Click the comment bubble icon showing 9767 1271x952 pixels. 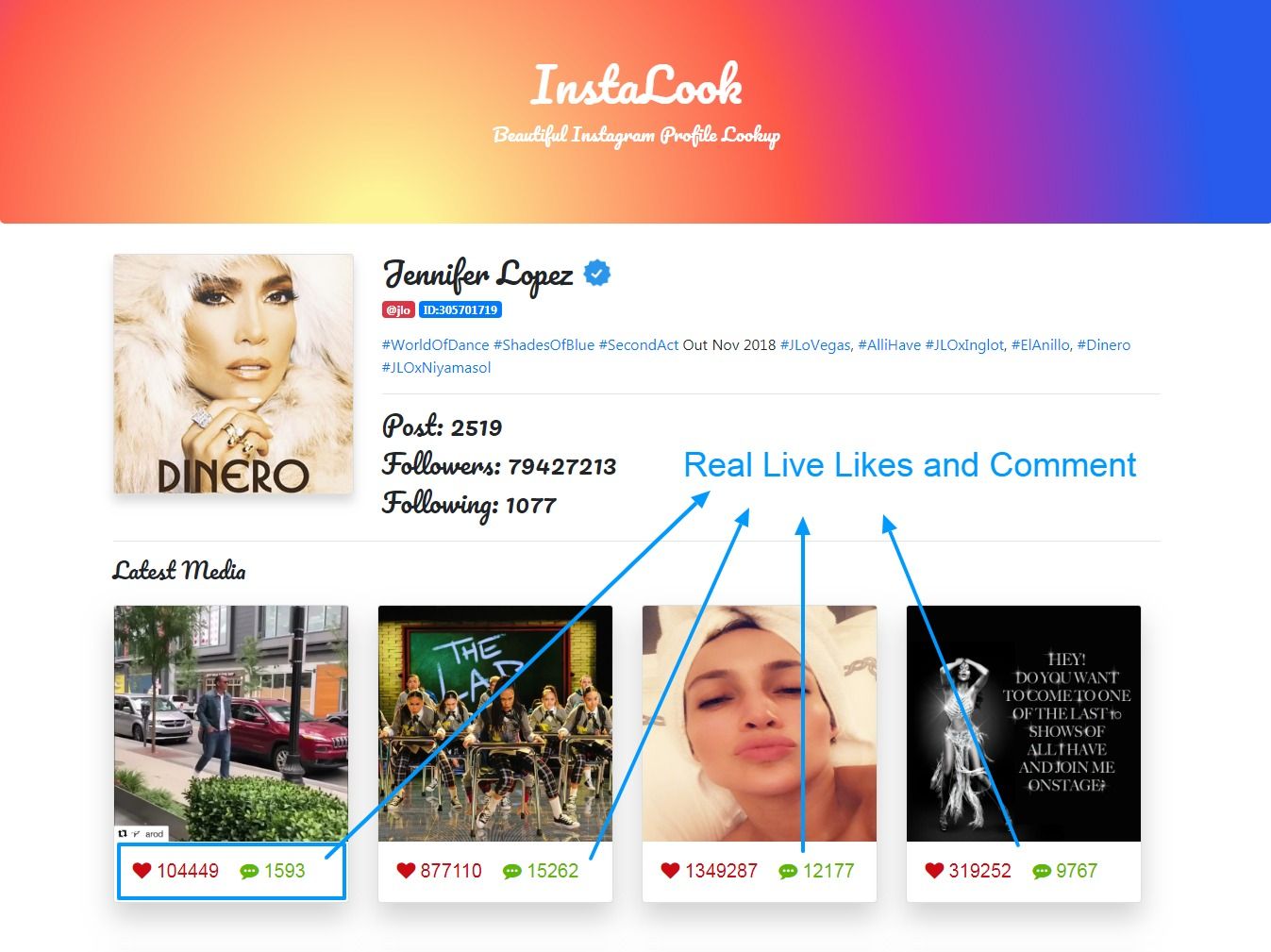(x=1042, y=871)
